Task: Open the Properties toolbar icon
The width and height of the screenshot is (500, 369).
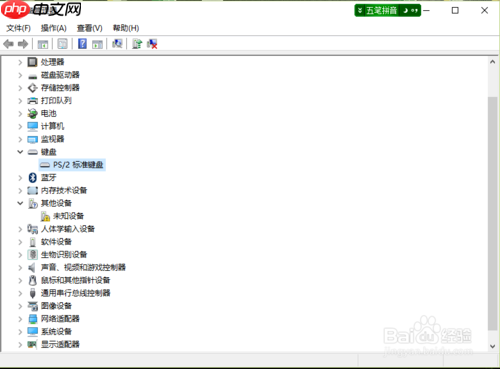Action: click(x=62, y=44)
